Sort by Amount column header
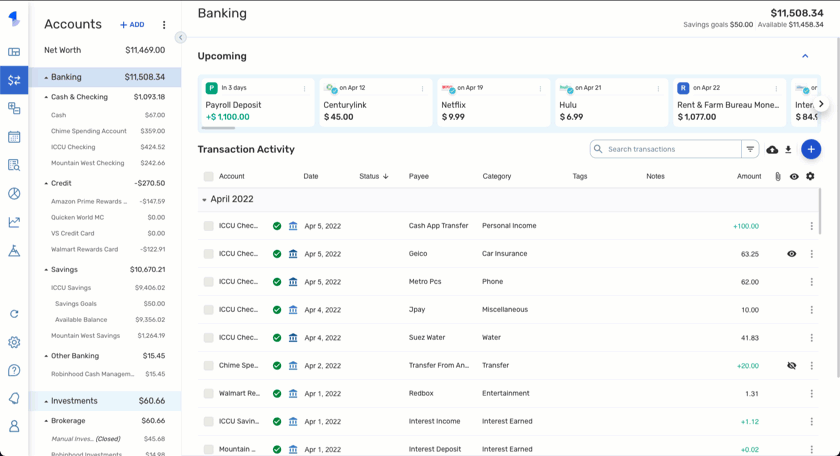The height and width of the screenshot is (456, 840). [x=749, y=176]
